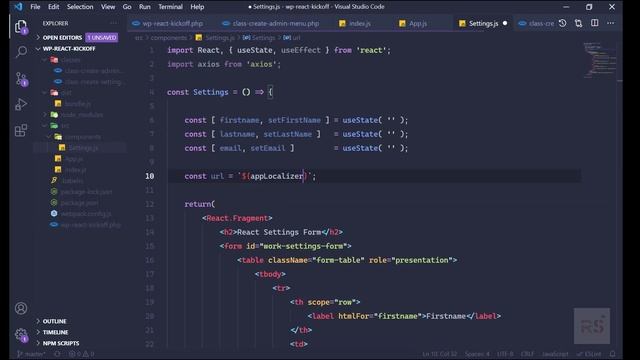Open the File menu
640x360 pixels.
pos(35,7)
